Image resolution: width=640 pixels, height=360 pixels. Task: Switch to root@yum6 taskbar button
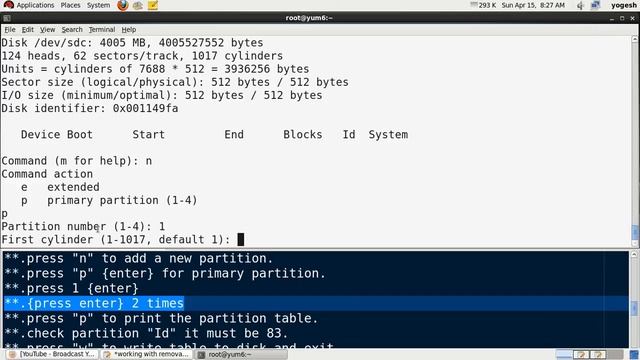(241, 354)
